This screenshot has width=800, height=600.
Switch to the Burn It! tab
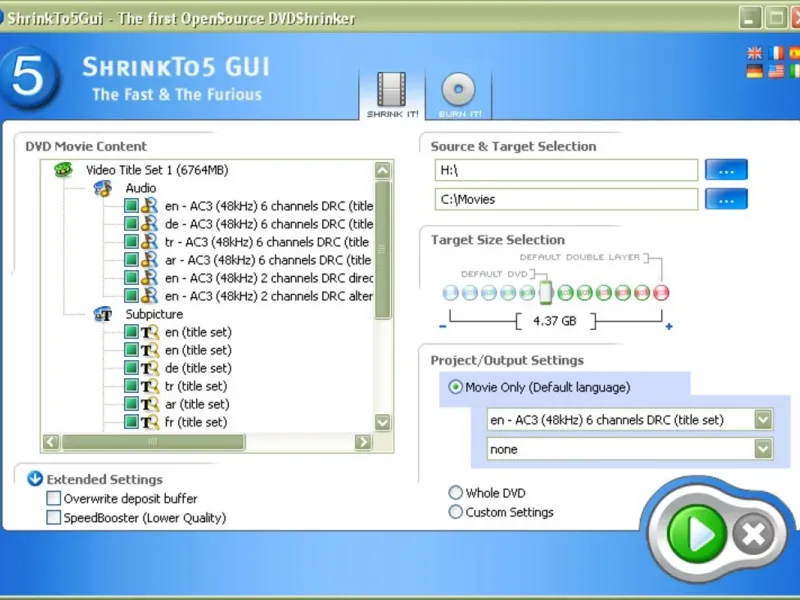[459, 95]
